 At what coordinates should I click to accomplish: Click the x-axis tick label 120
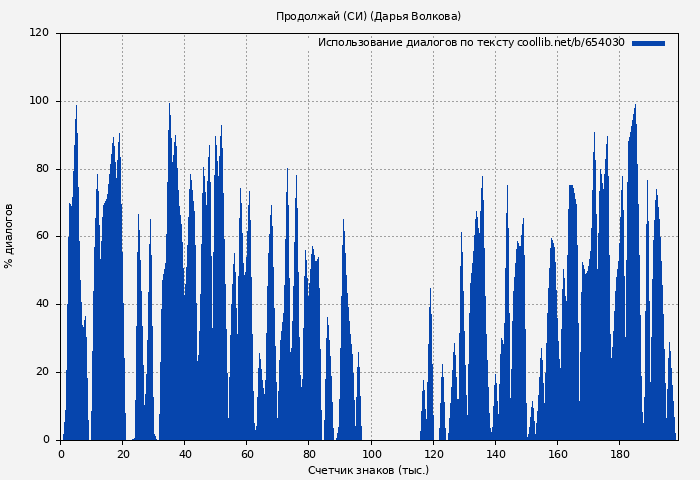(x=433, y=454)
